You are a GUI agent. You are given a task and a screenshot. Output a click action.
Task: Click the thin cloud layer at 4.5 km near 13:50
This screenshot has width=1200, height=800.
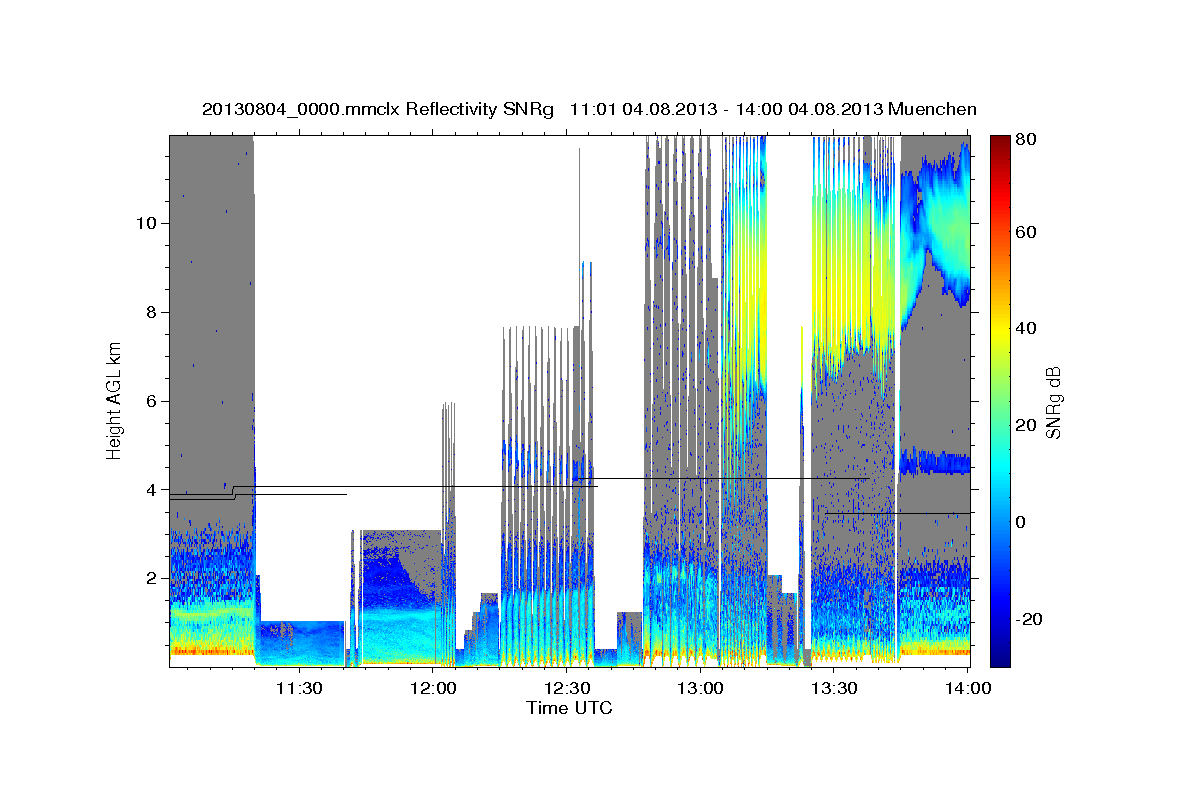click(935, 462)
